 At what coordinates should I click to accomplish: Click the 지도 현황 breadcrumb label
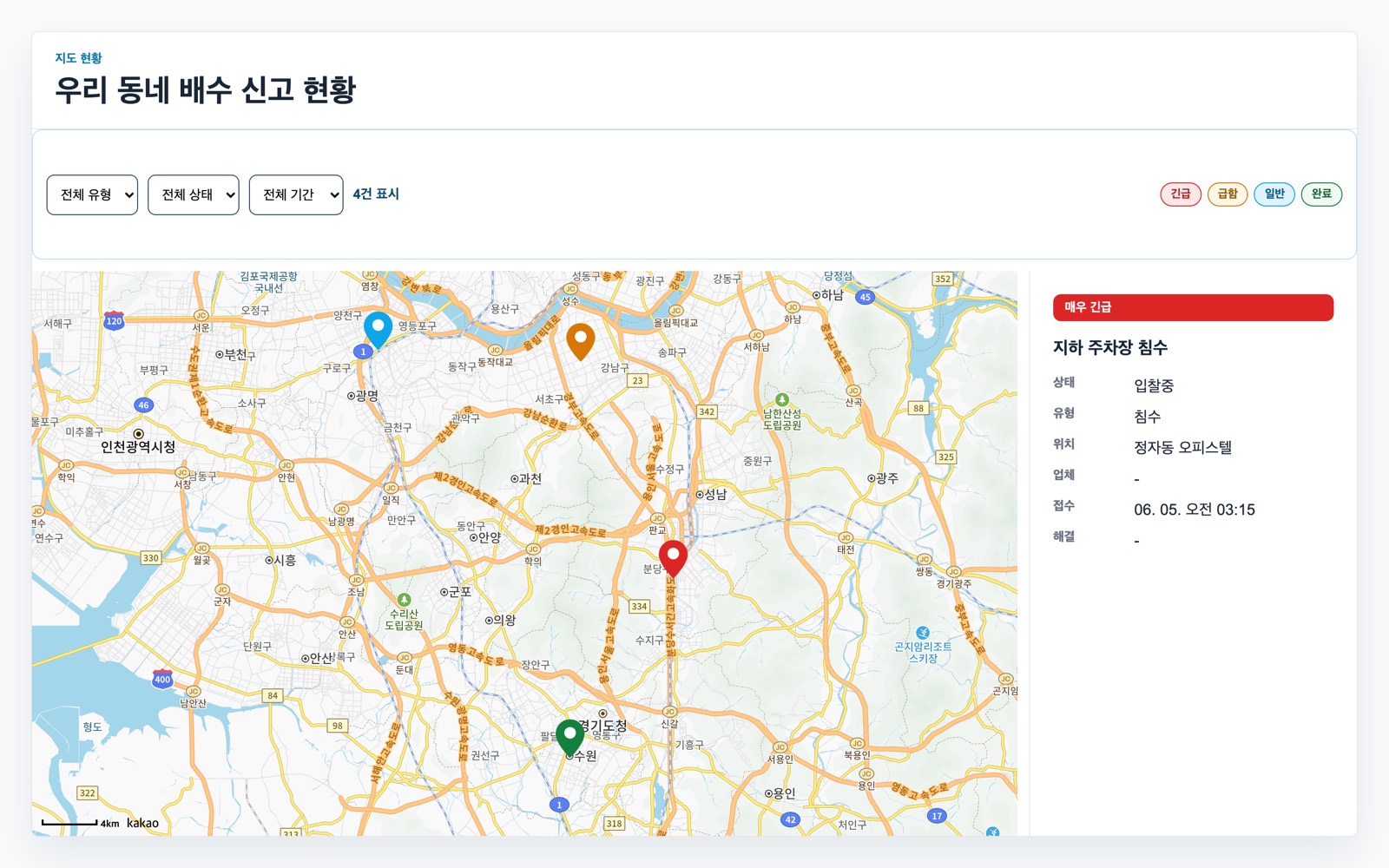79,58
